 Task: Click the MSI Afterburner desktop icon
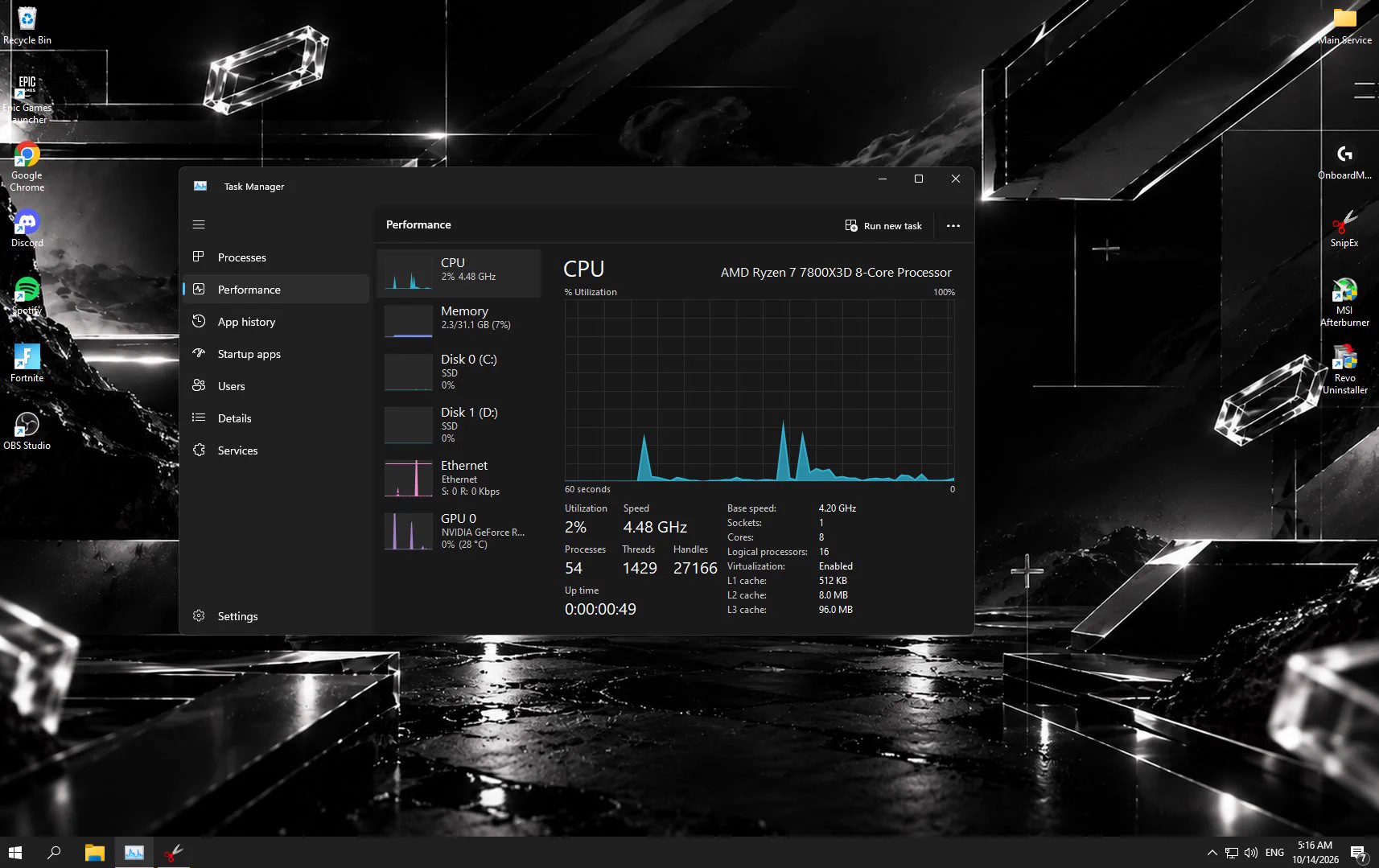coord(1344,302)
